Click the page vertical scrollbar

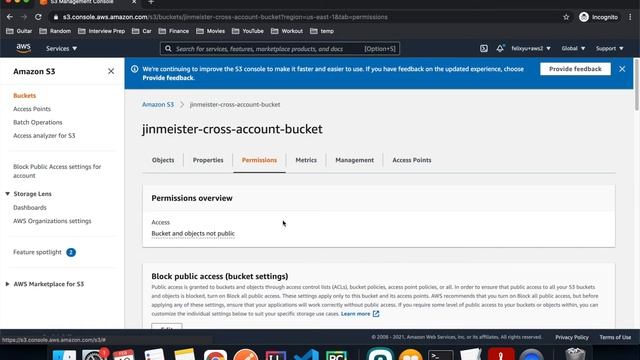click(x=636, y=85)
